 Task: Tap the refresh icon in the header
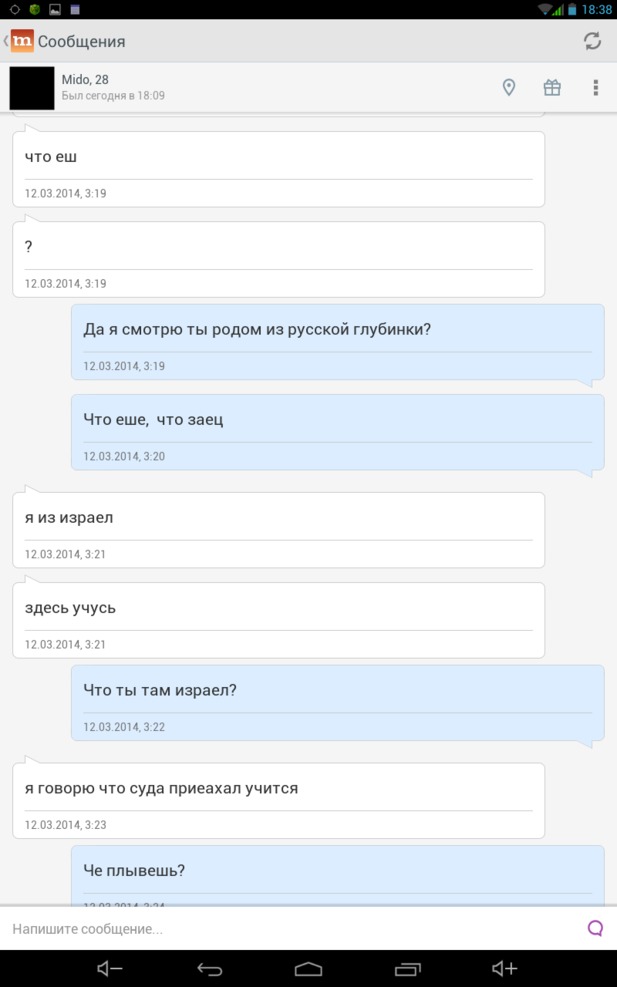click(x=592, y=42)
